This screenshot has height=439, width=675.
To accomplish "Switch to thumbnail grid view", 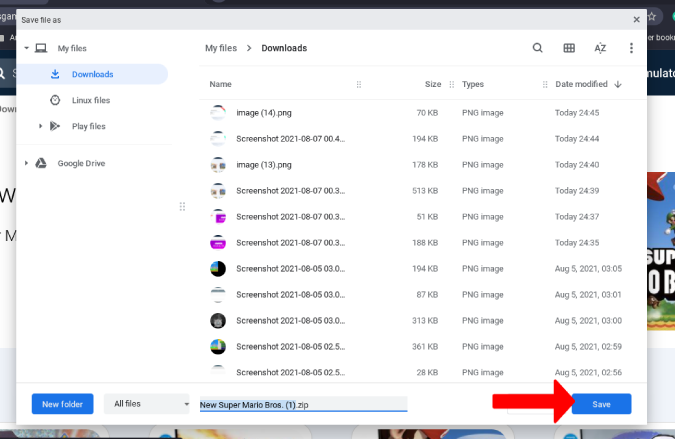I will 569,48.
